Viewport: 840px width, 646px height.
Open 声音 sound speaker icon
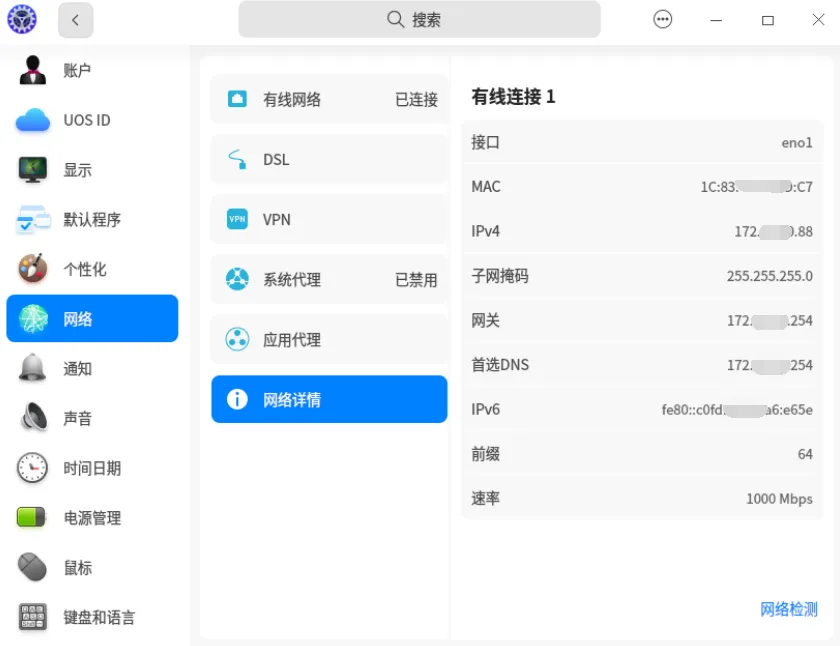(x=33, y=418)
